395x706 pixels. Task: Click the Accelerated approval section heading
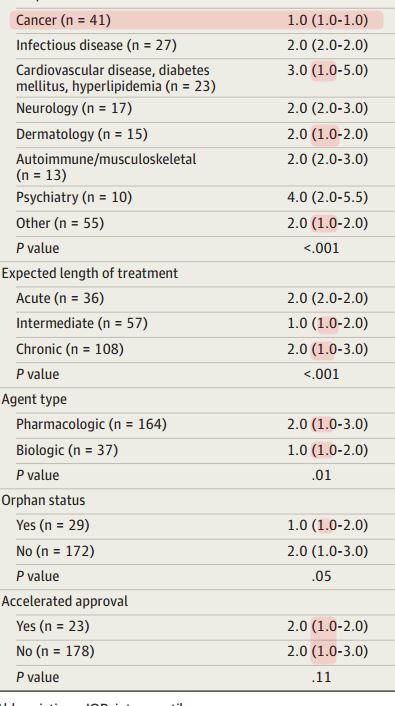click(65, 601)
